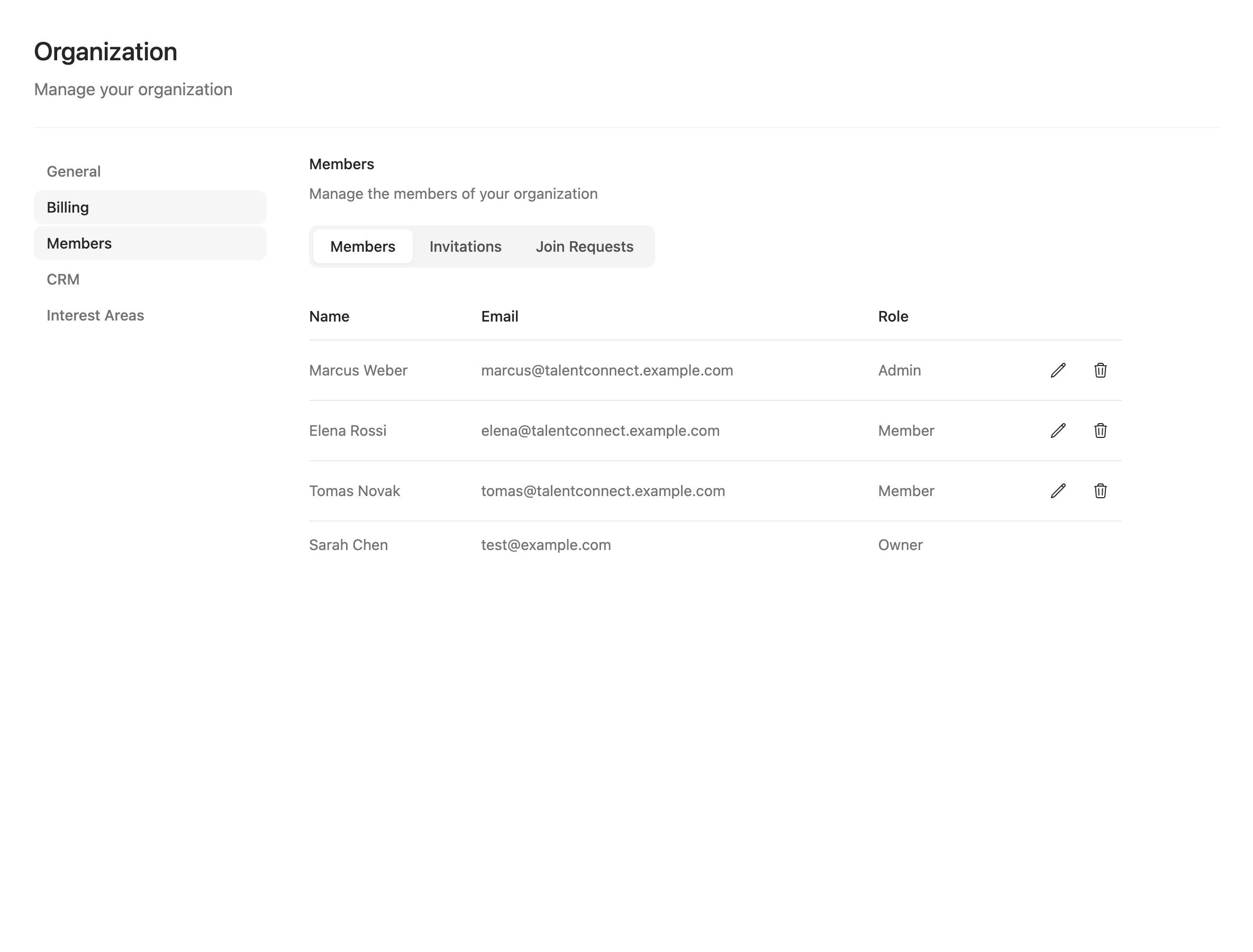Open the Join Requests tab
Image resolution: width=1253 pixels, height=952 pixels.
pyautogui.click(x=585, y=246)
